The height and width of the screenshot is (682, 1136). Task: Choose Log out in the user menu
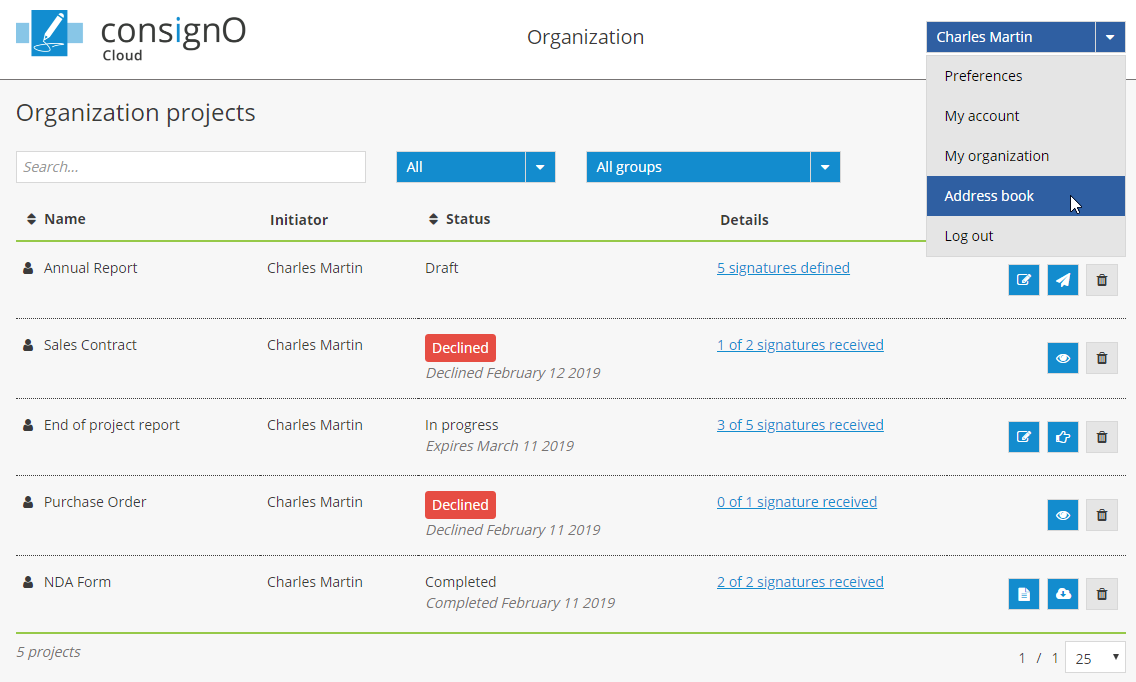(x=969, y=236)
